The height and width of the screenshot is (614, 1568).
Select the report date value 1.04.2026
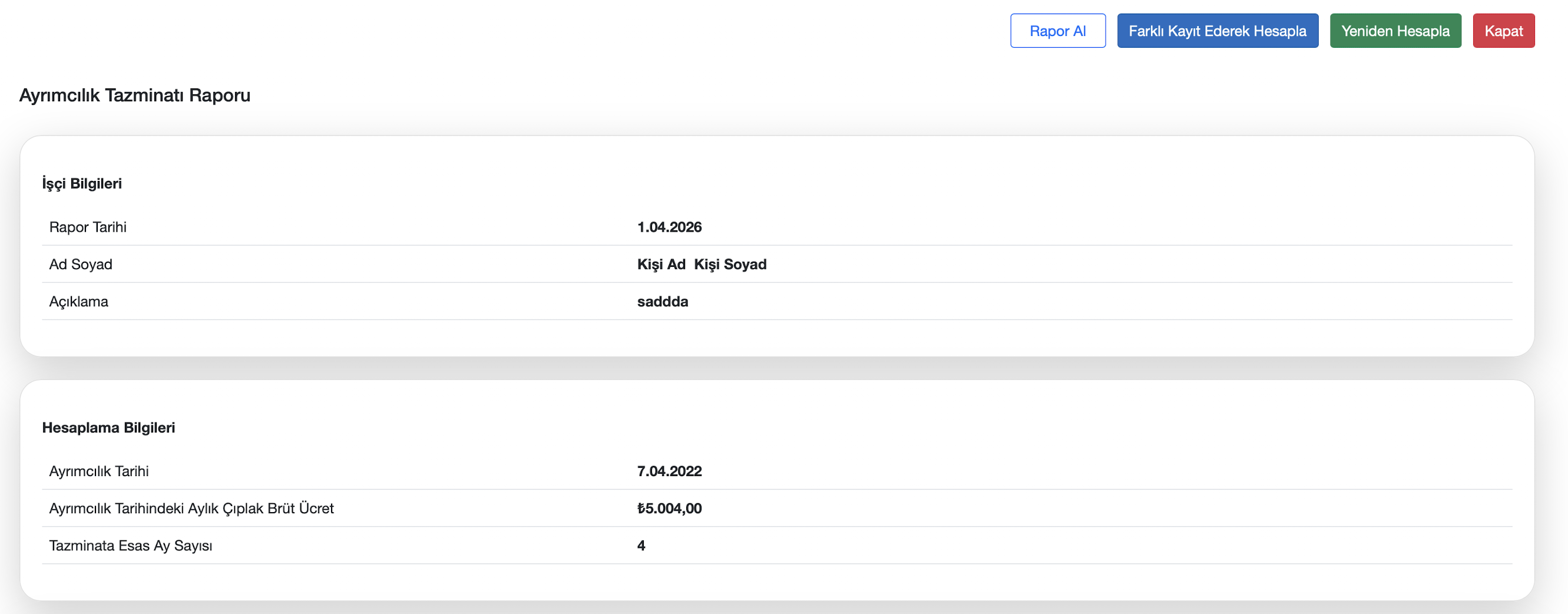point(669,227)
